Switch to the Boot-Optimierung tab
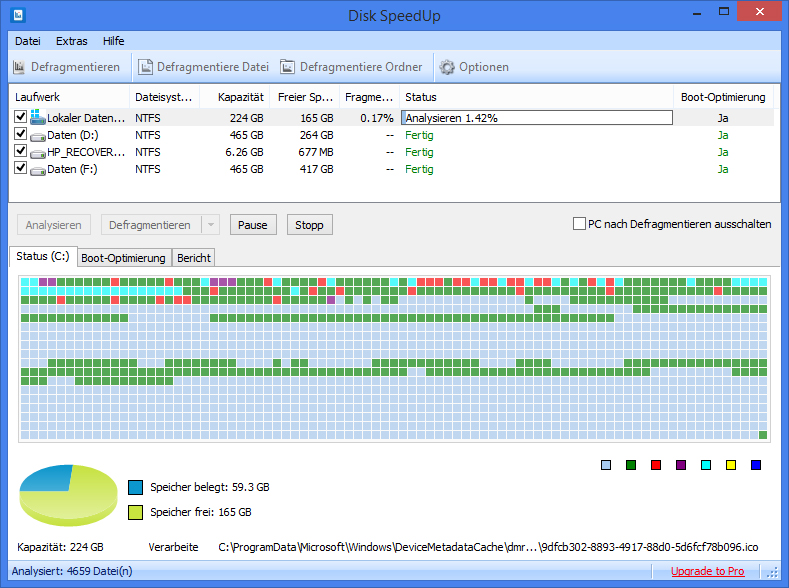The height and width of the screenshot is (588, 789). point(123,258)
